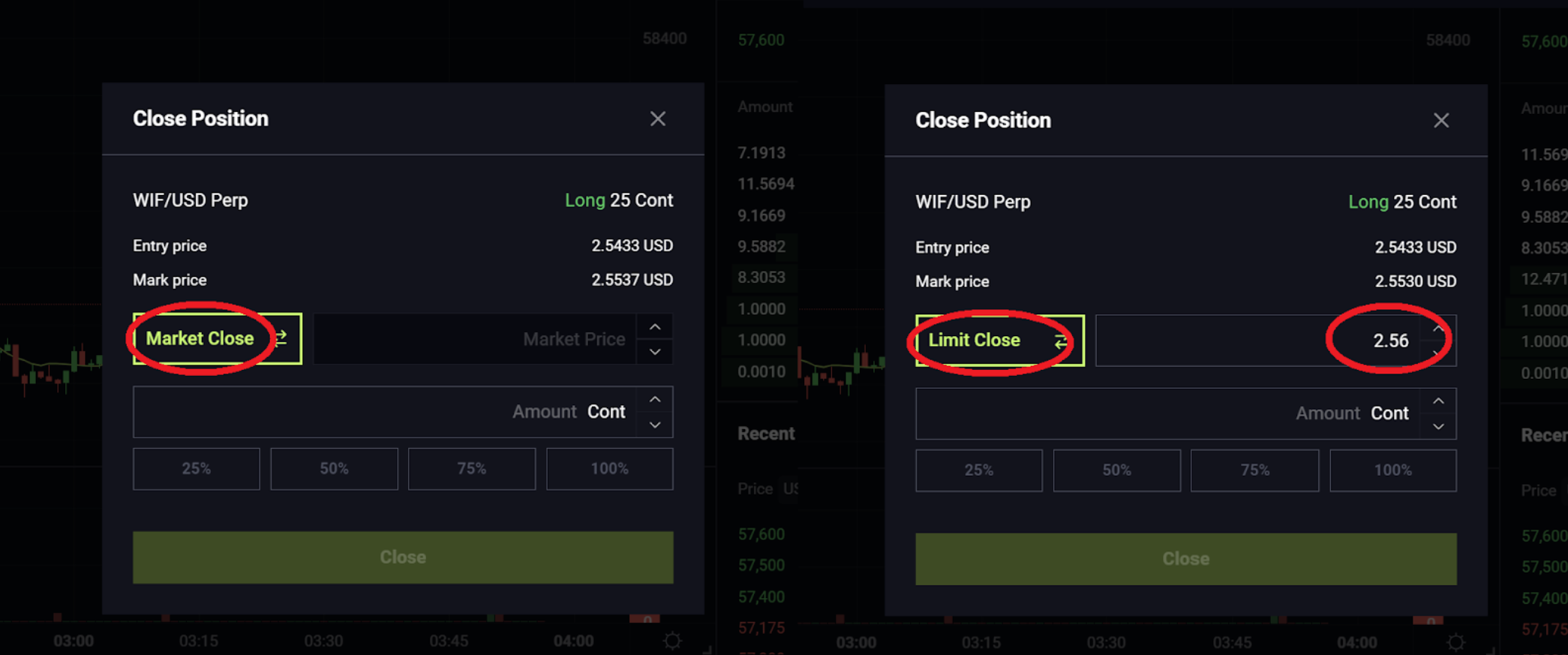
Task: Increase amount with up arrow in left dialog
Action: coord(655,399)
